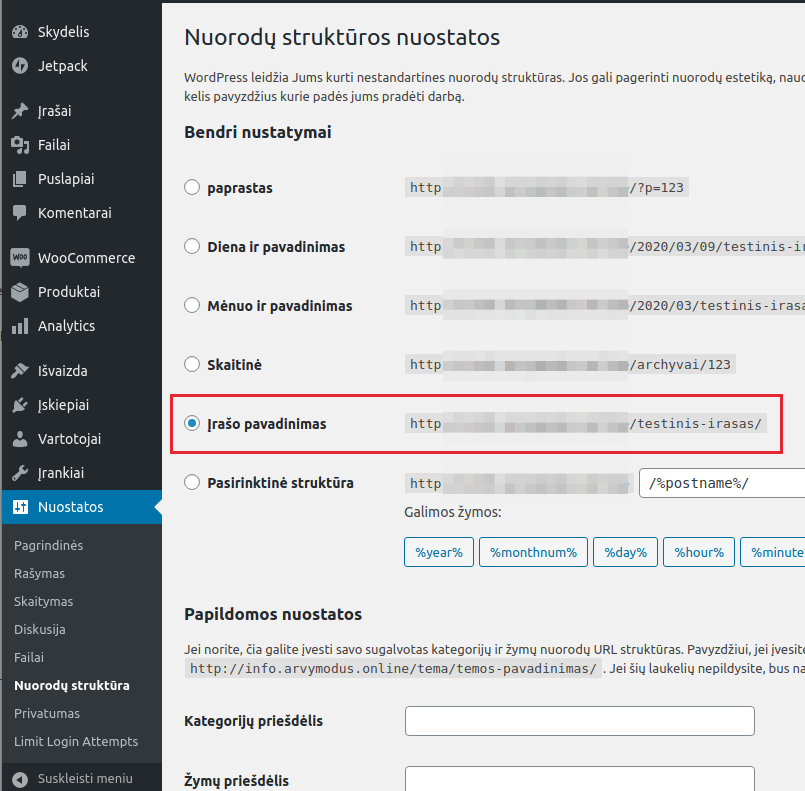Open WooCommerce via its logo icon
Viewport: 805px width, 791px height.
click(x=20, y=258)
